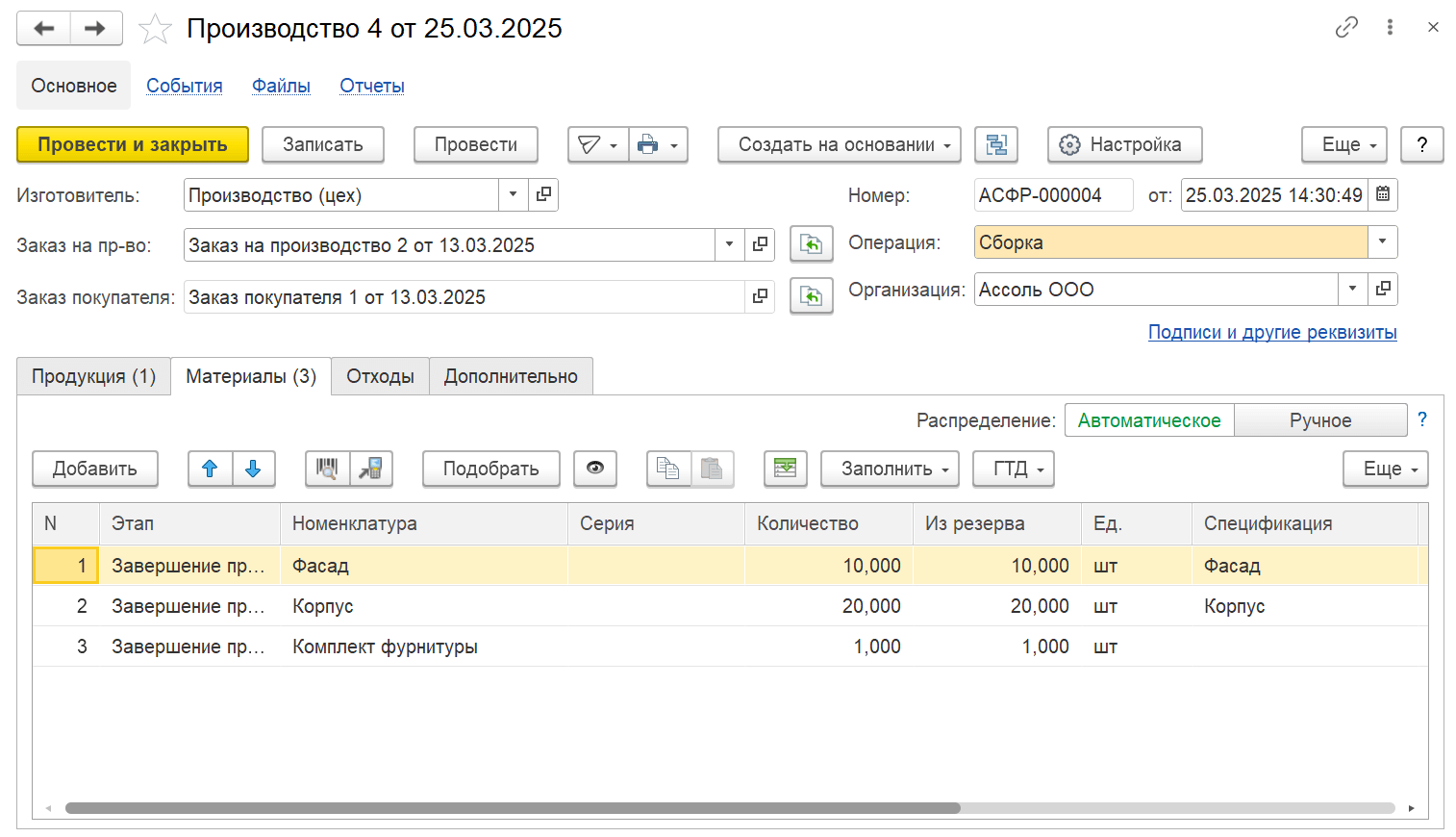This screenshot has width=1456, height=837.
Task: Click the barcode scanner search icon
Action: [x=327, y=469]
